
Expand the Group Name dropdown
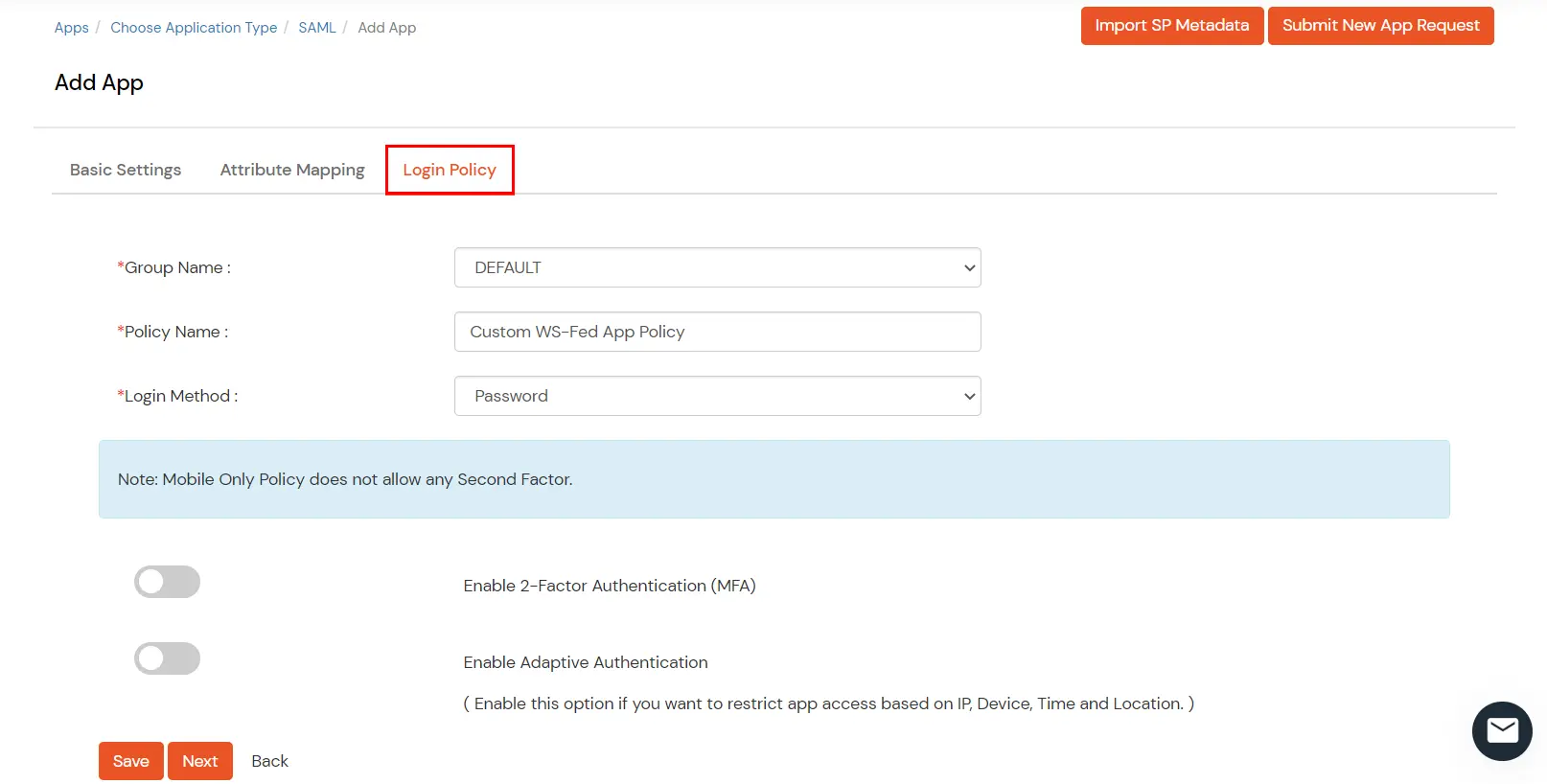click(x=717, y=267)
